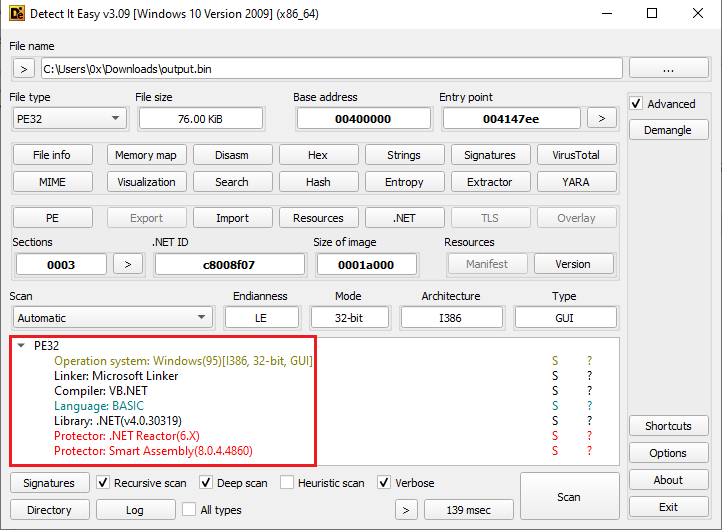Collapse the PE32 tree node
This screenshot has height=530, width=722.
(x=22, y=346)
